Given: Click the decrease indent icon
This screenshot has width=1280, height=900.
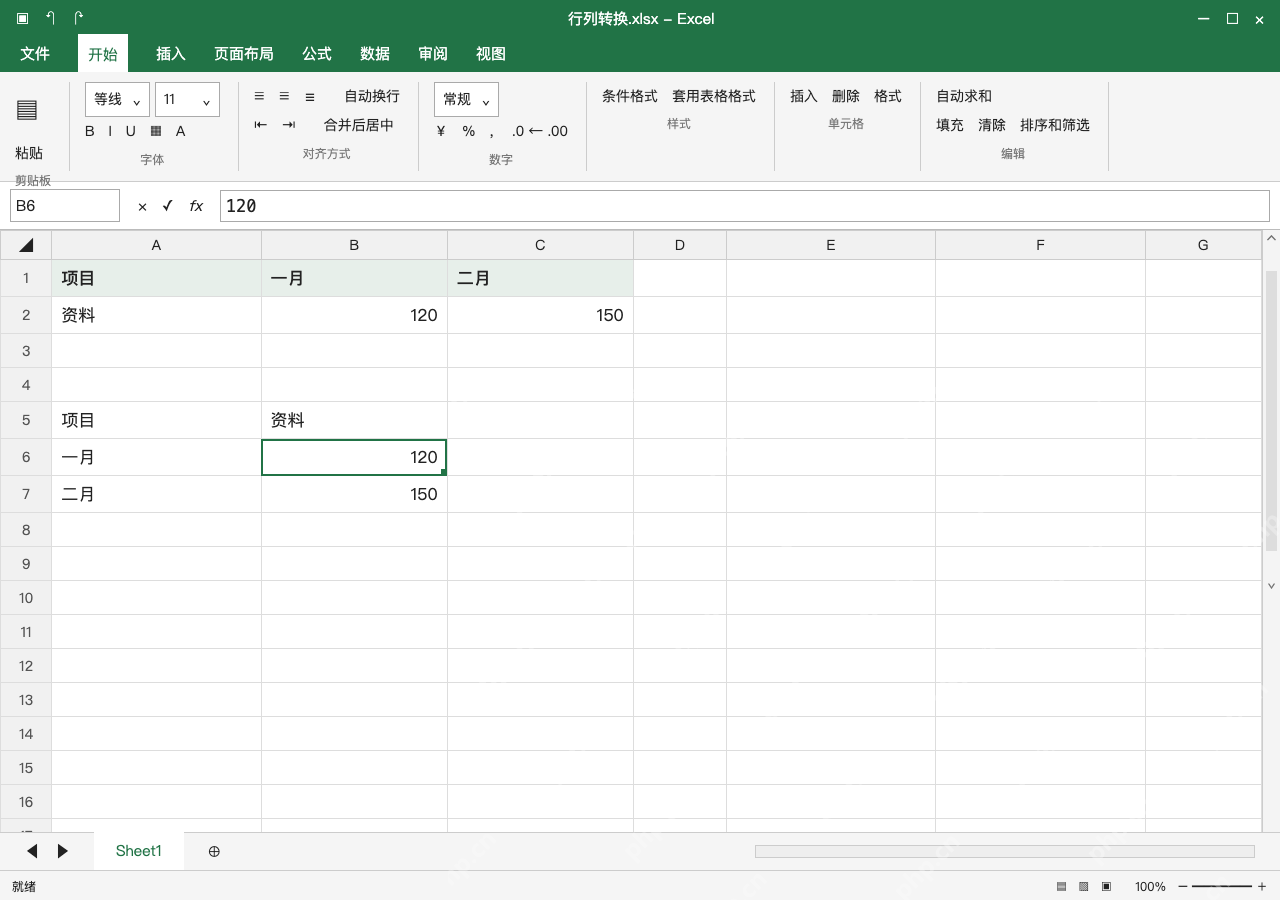Looking at the screenshot, I should click(261, 125).
